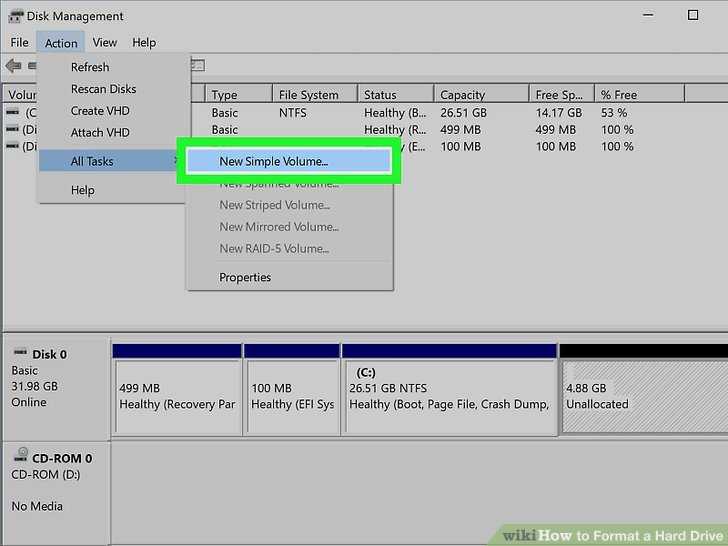Image resolution: width=728 pixels, height=546 pixels.
Task: Click the Back arrow toolbar icon
Action: coord(13,66)
